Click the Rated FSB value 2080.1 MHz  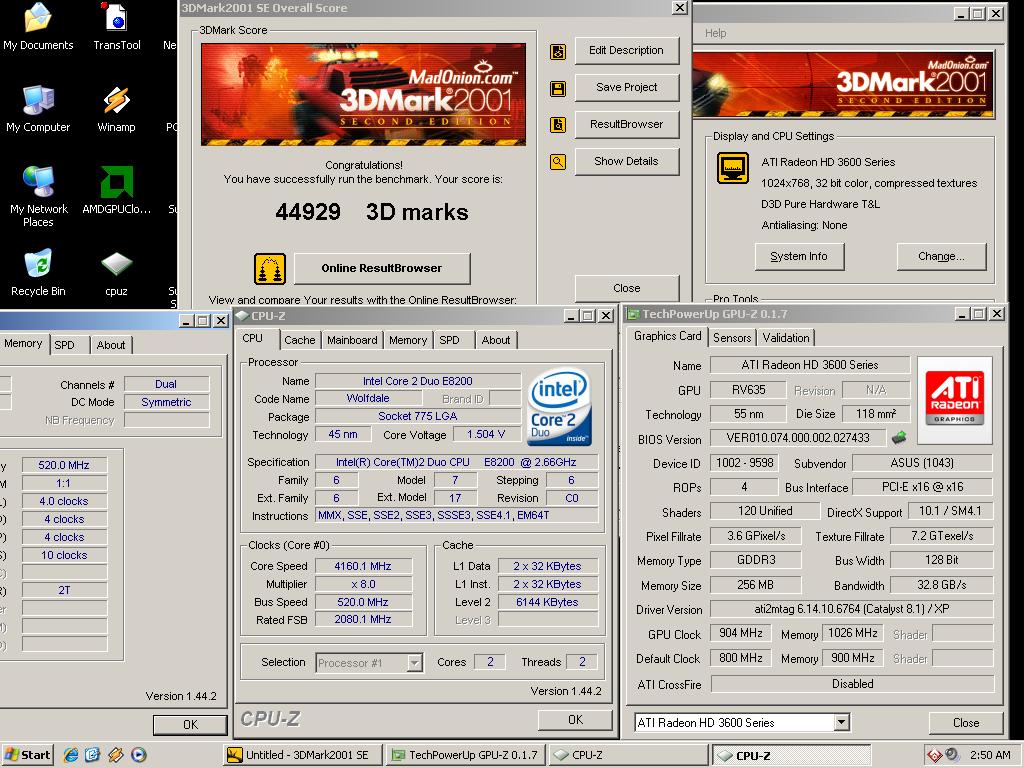click(363, 619)
